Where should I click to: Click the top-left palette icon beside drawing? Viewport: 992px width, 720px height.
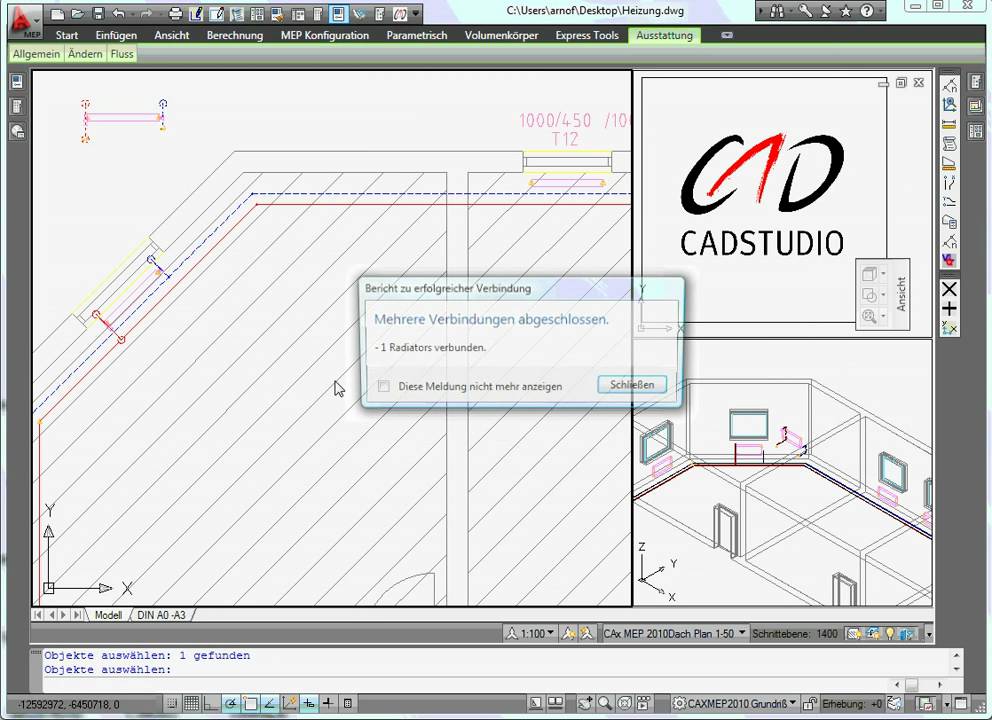tap(17, 82)
